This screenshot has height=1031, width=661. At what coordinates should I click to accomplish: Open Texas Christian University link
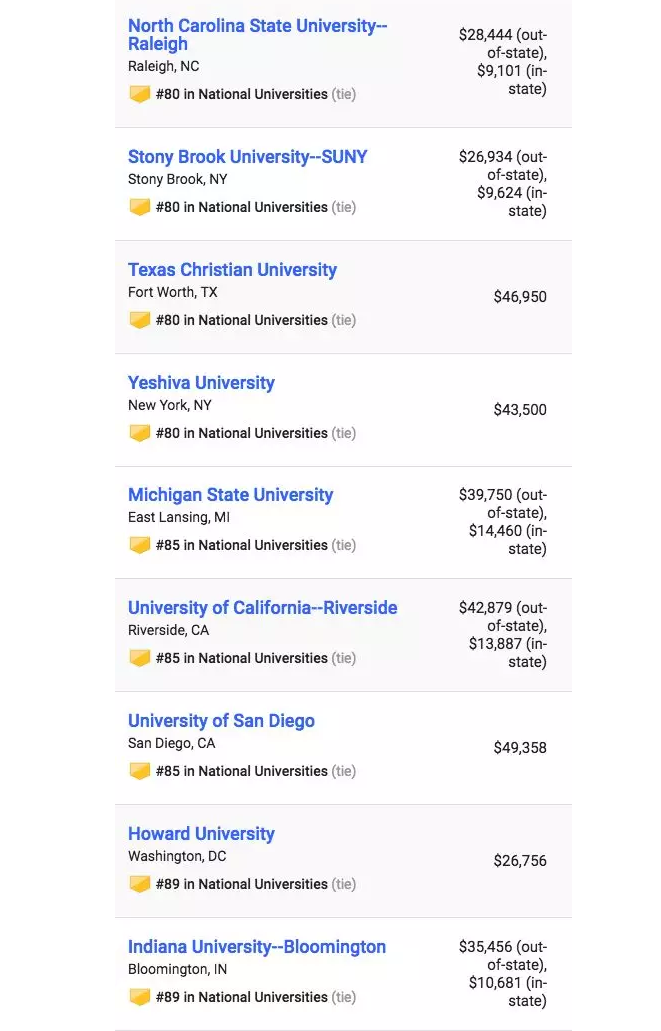(232, 270)
